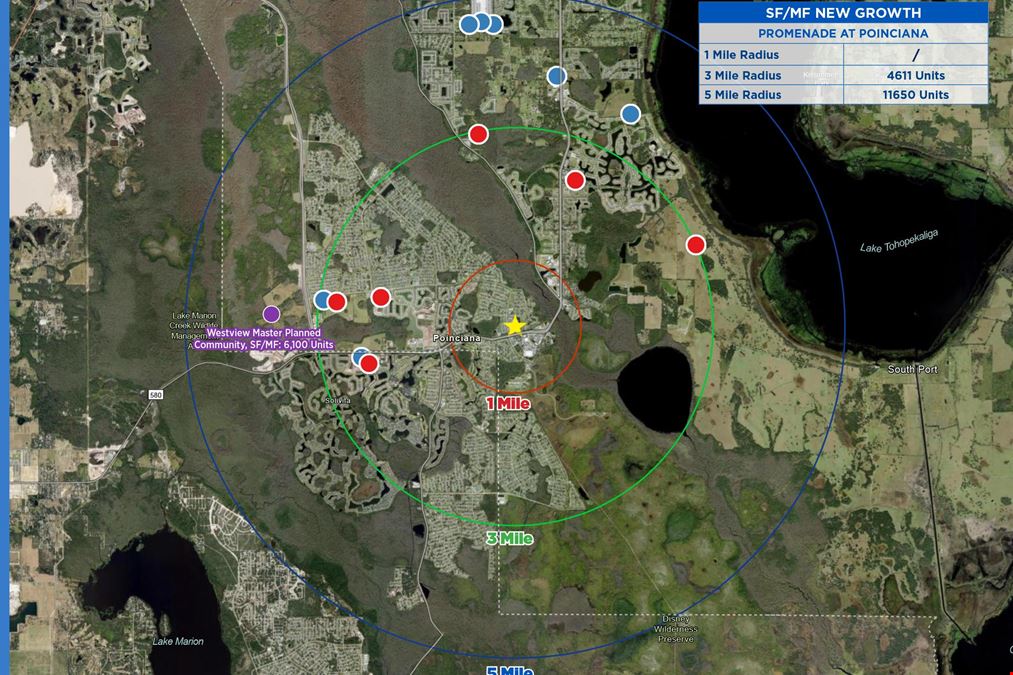Select the red marker on Lake Tohopekaliga shore

click(696, 245)
